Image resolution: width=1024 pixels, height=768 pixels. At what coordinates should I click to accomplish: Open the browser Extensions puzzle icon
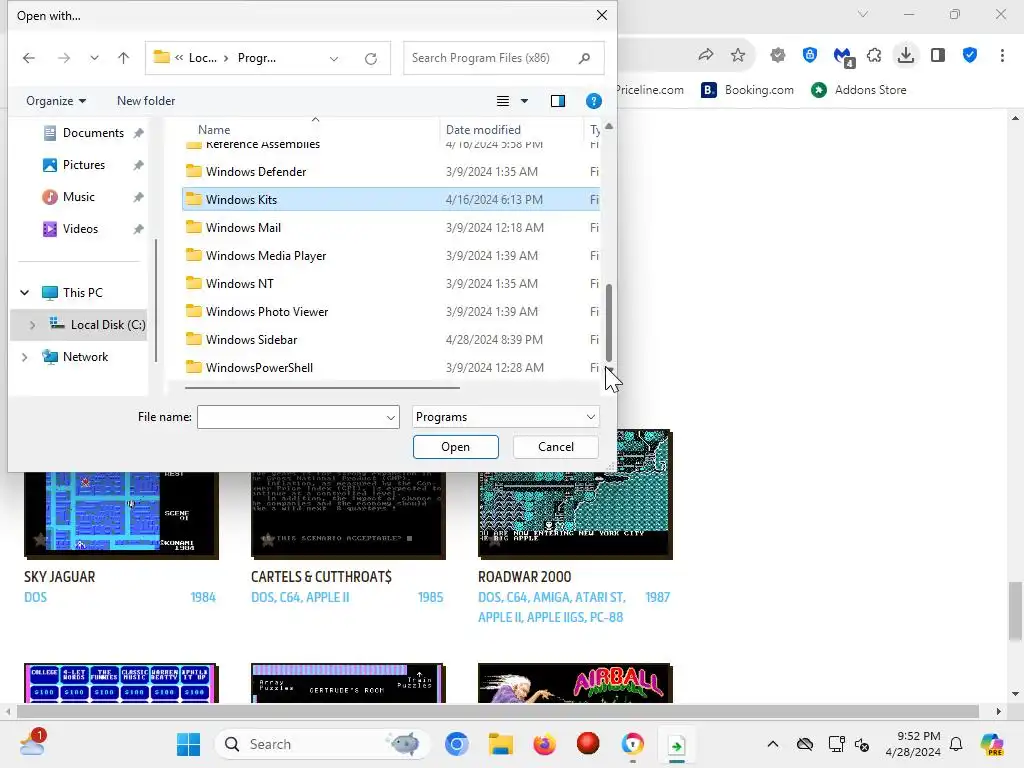coord(874,56)
